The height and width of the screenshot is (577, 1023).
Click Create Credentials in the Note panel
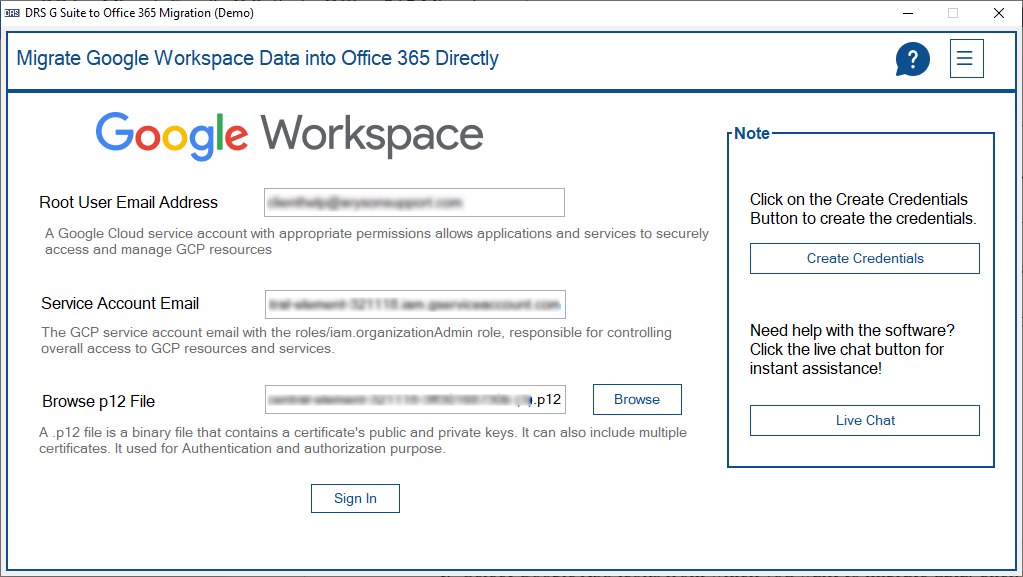click(x=864, y=258)
